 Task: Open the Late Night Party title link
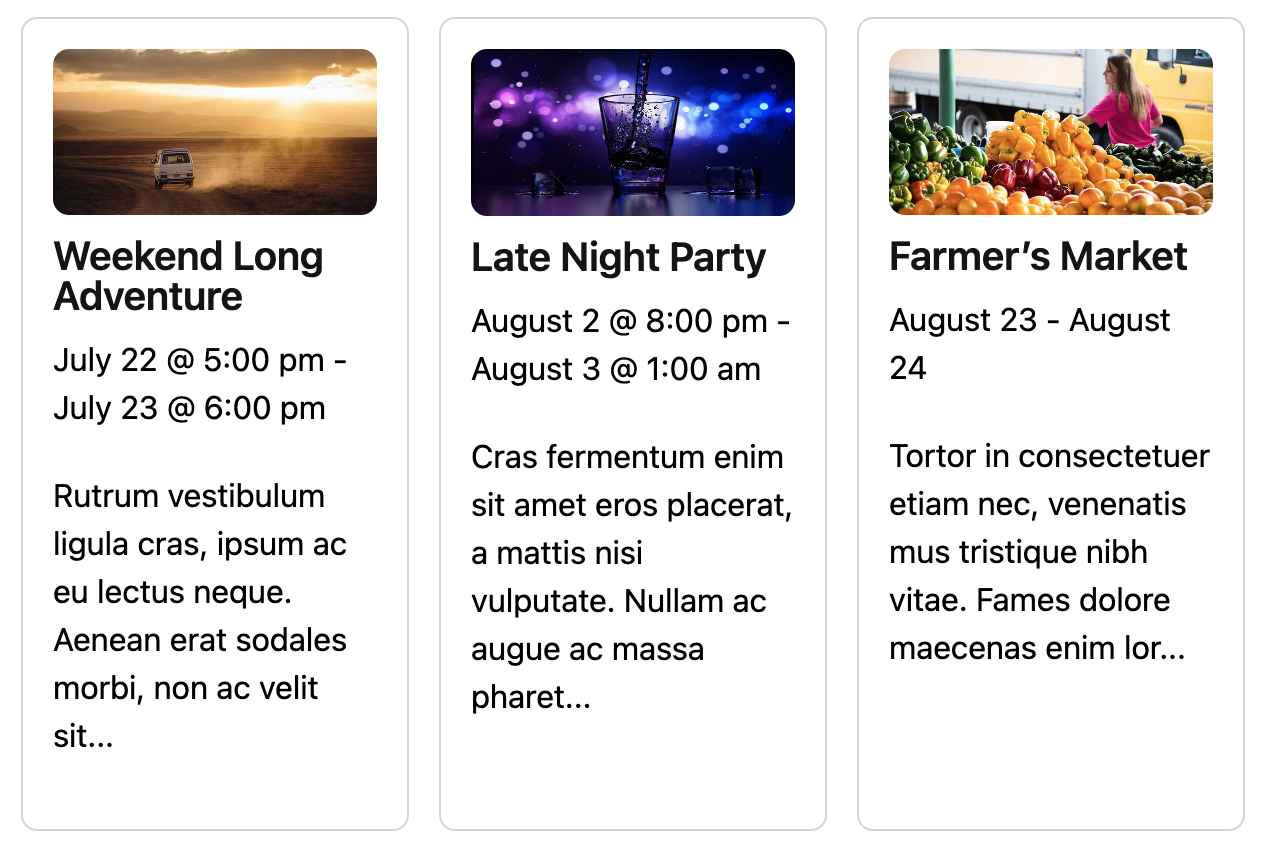click(618, 258)
